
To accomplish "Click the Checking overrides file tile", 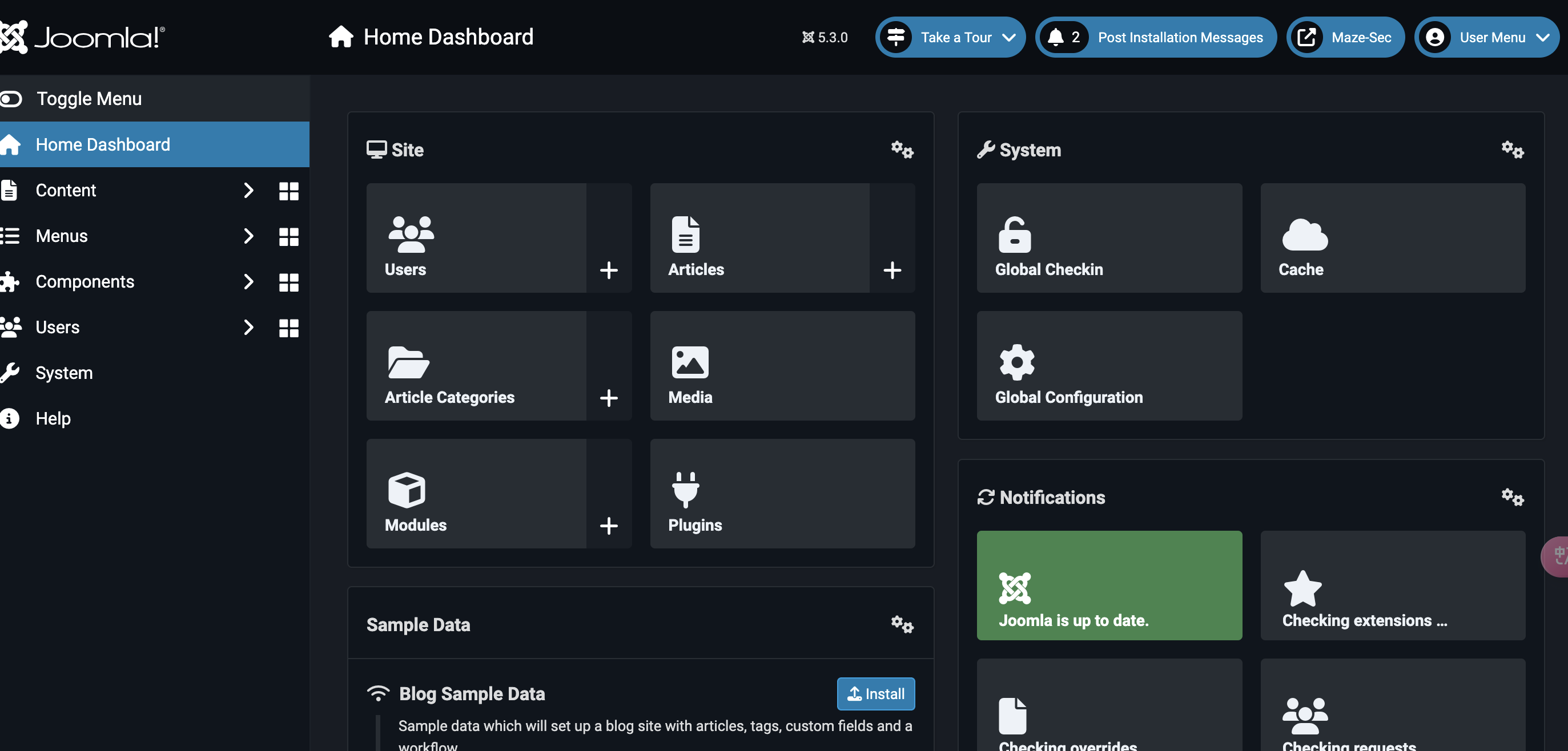I will (1109, 705).
